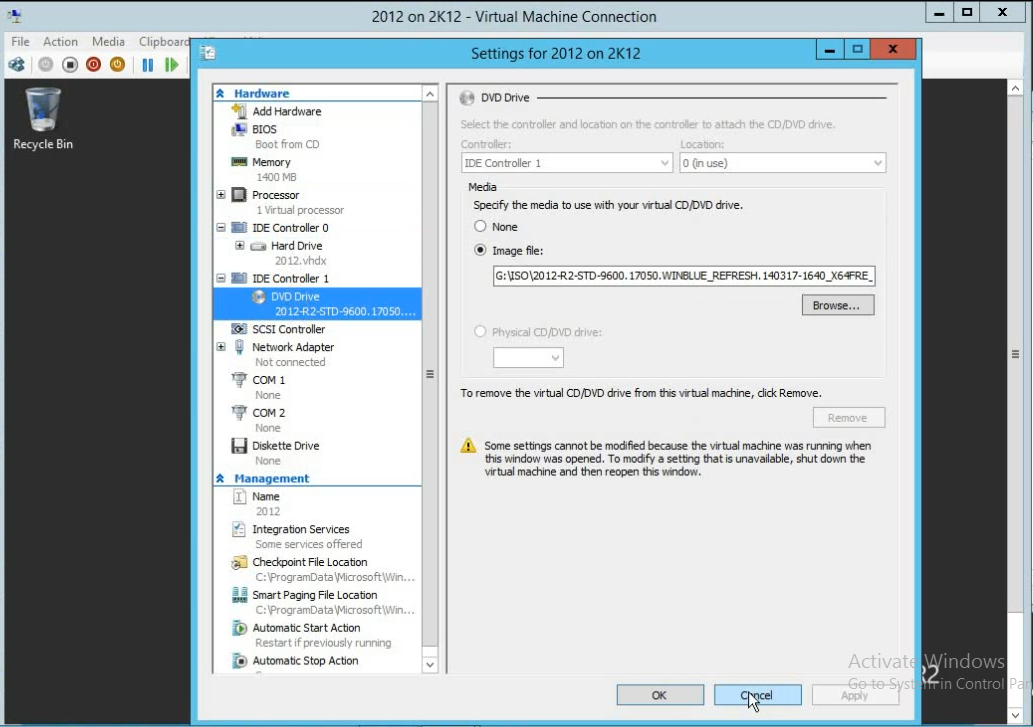The height and width of the screenshot is (727, 1033).
Task: Click the green Reset icon in the toolbar
Action: (x=171, y=65)
